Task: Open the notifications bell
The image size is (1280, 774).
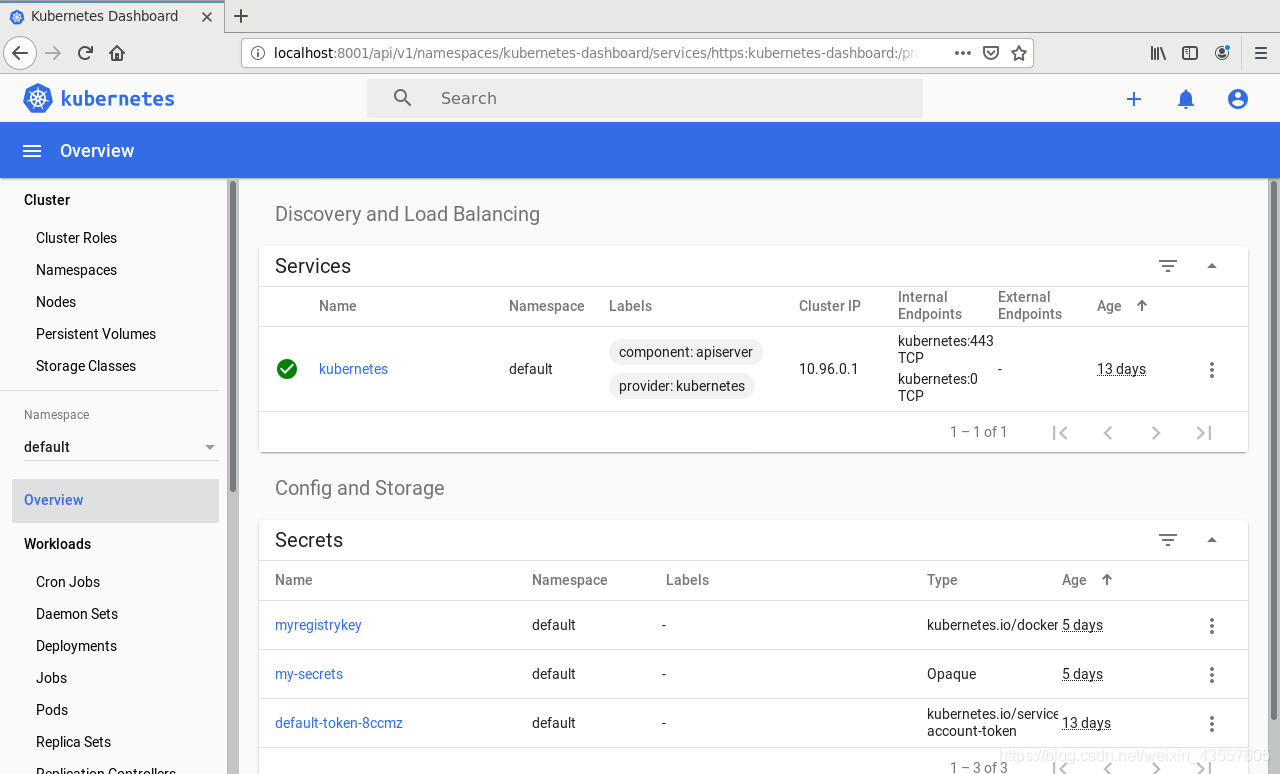Action: (1186, 99)
